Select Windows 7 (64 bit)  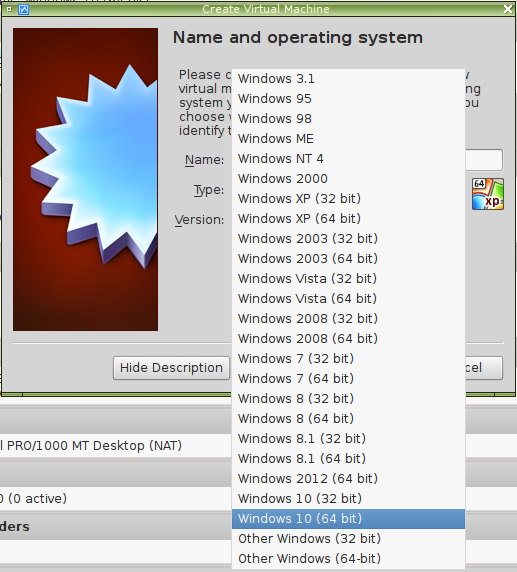pos(348,379)
